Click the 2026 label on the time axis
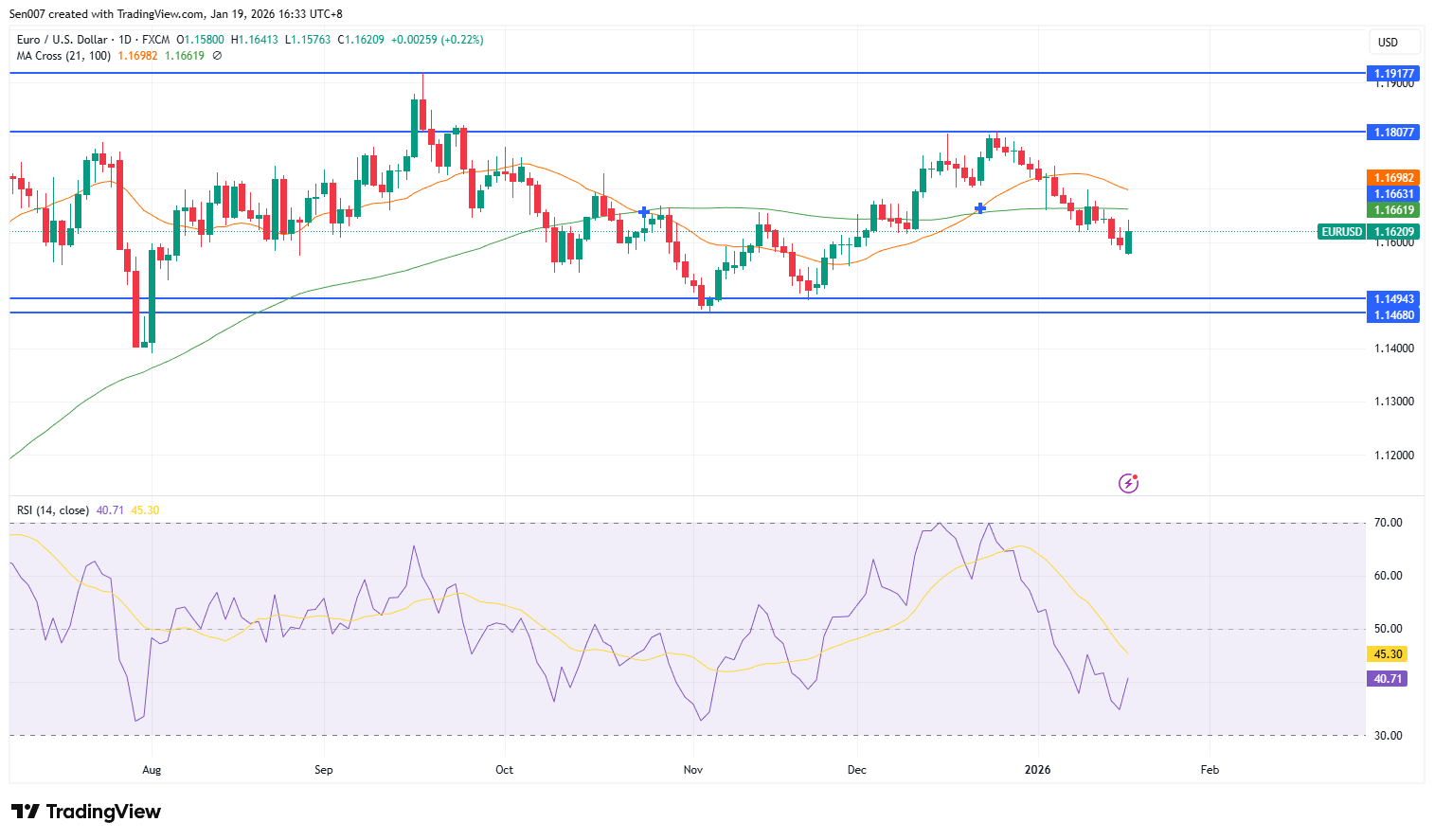 tap(1037, 770)
